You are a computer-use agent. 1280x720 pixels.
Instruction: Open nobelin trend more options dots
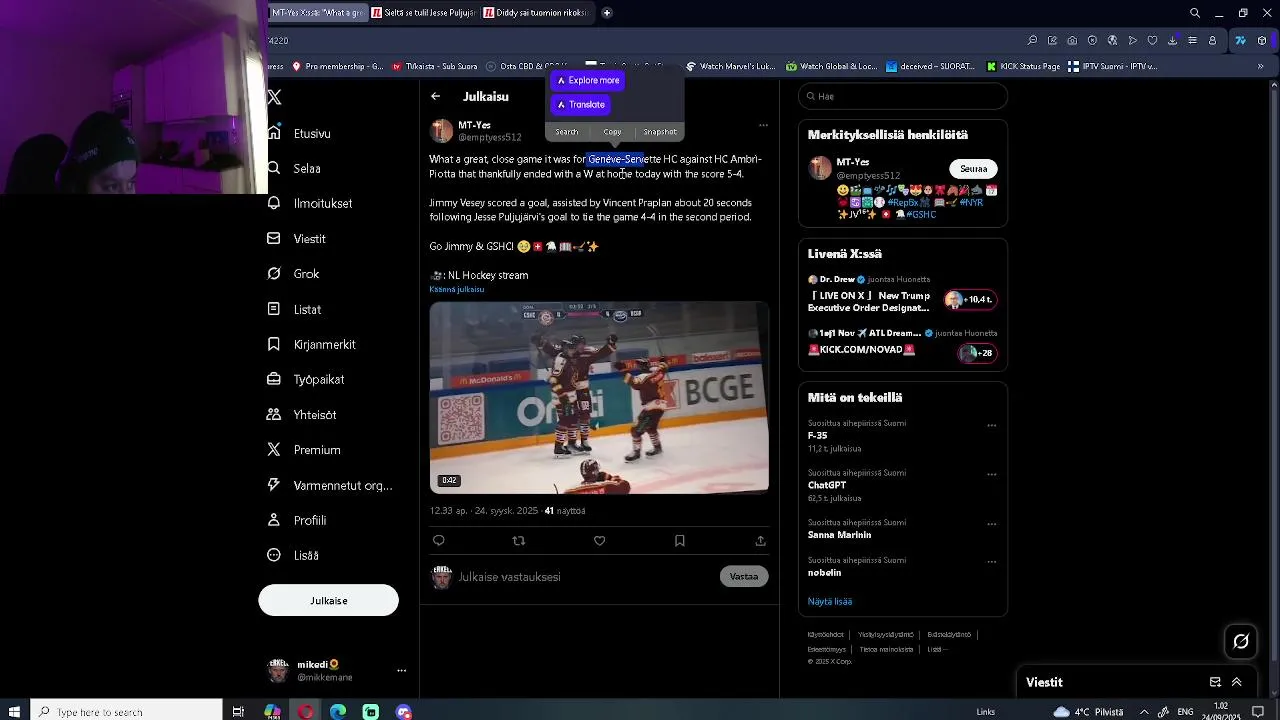992,562
